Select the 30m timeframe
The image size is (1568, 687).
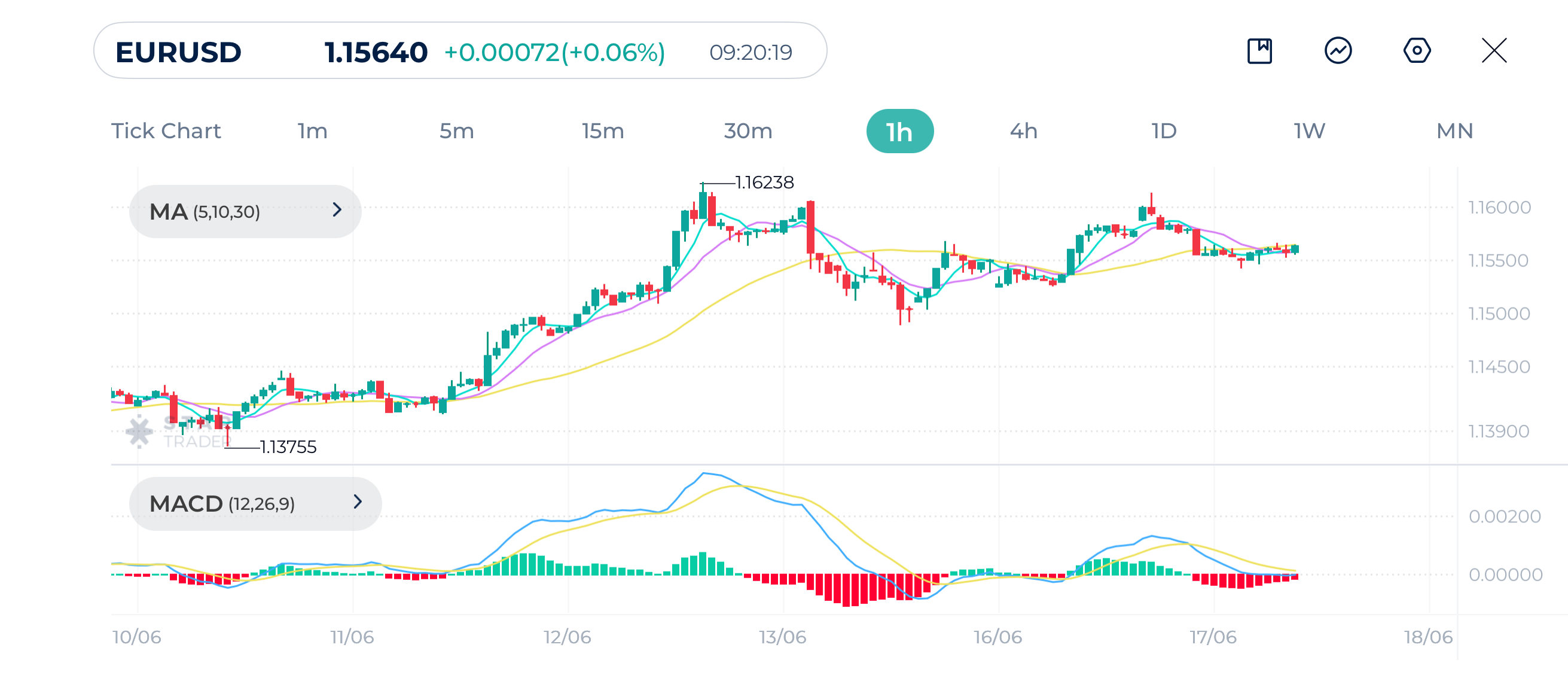(748, 131)
